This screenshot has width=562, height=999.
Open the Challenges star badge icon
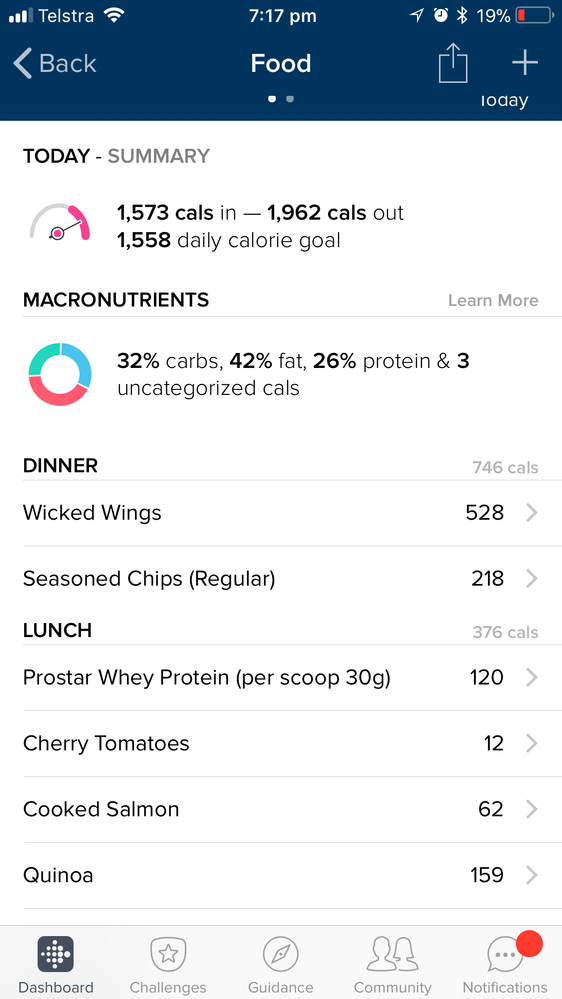click(168, 954)
